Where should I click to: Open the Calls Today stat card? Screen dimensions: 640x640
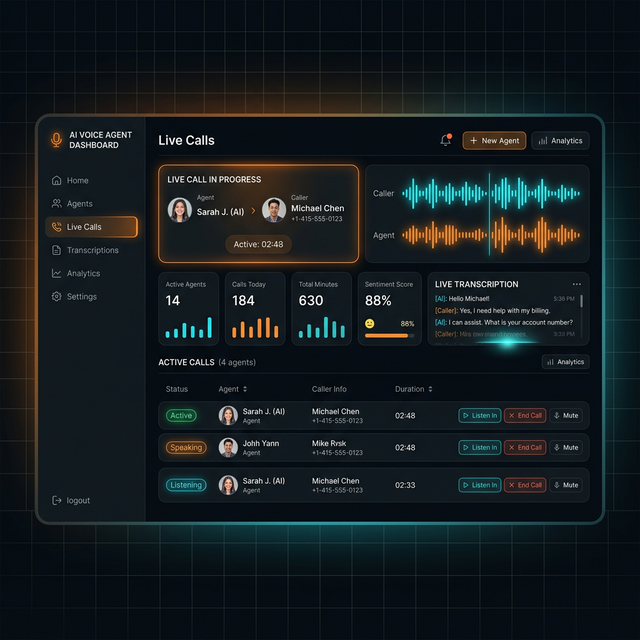[x=255, y=309]
